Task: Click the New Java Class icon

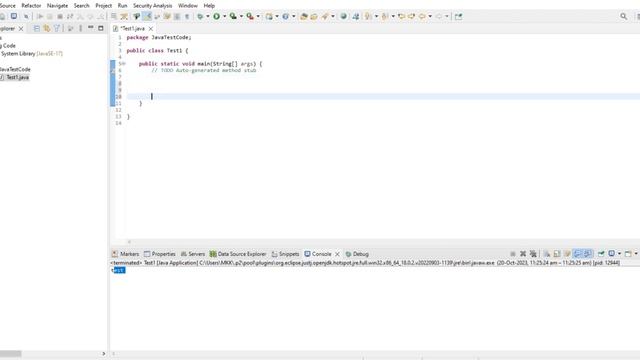Action: pos(285,16)
